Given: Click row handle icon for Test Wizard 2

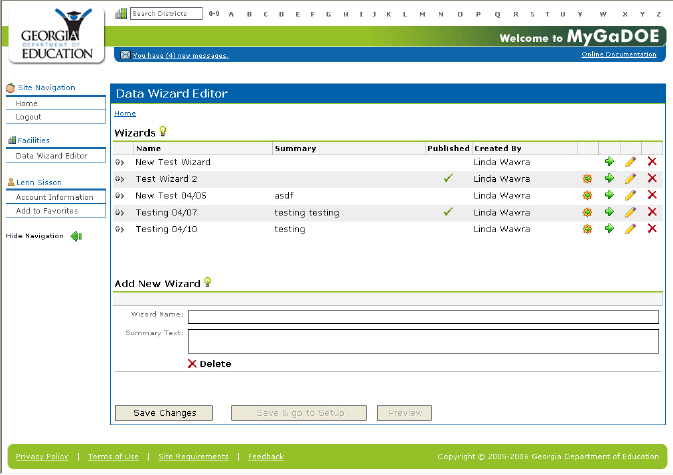Looking at the screenshot, I should pos(119,179).
